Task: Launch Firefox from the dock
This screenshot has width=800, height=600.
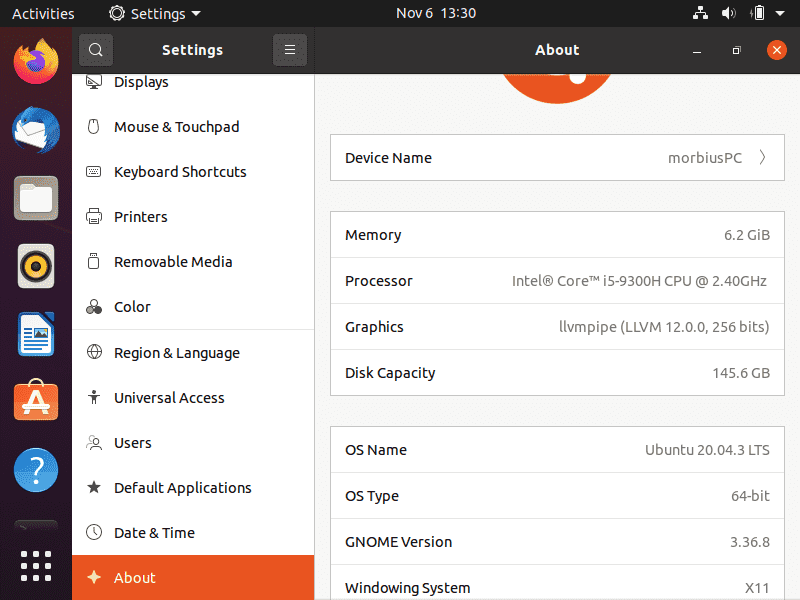Action: [x=36, y=61]
